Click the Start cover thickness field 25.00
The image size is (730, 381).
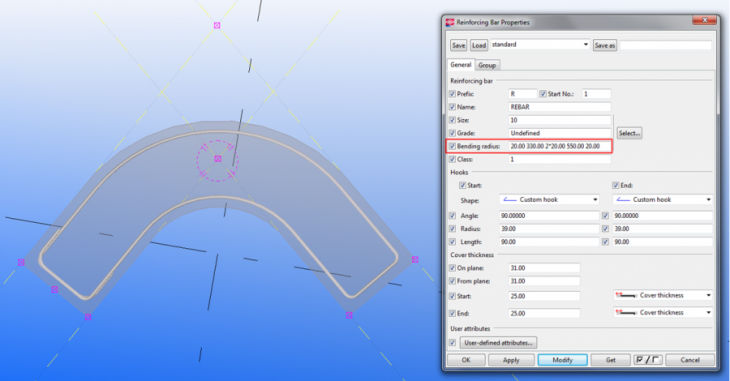[544, 296]
